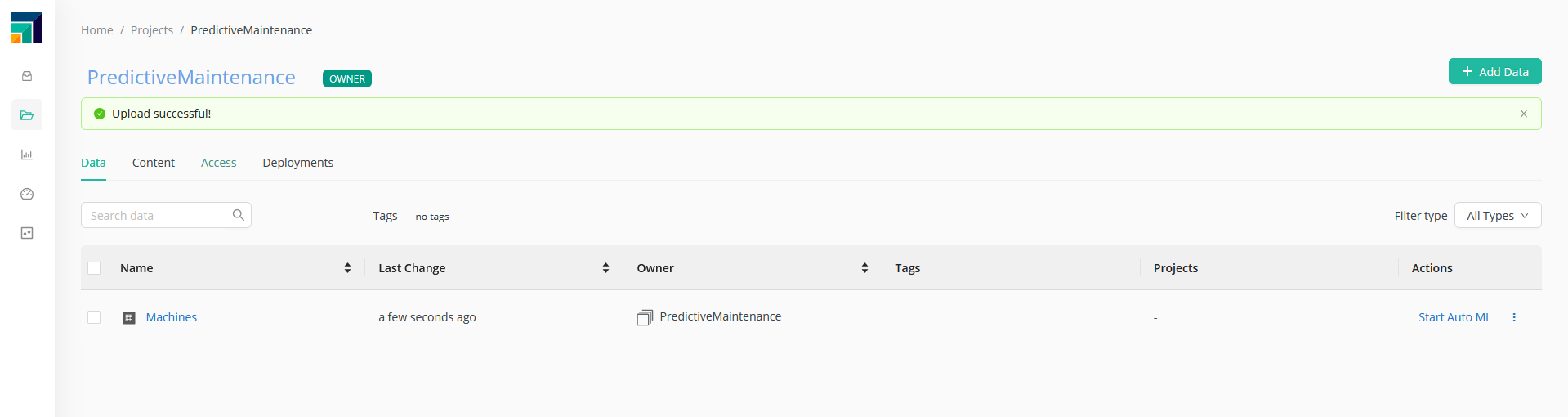Switch to the Content tab
The width and height of the screenshot is (1568, 417).
154,163
